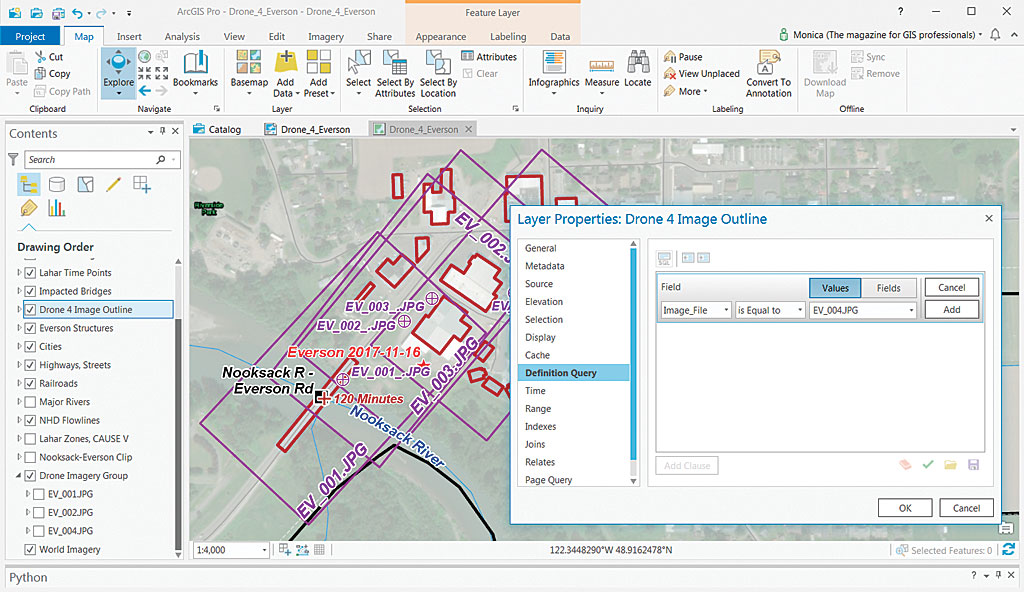Open the Image_File field dropdown
Screen dimensions: 1024x592
click(x=727, y=309)
